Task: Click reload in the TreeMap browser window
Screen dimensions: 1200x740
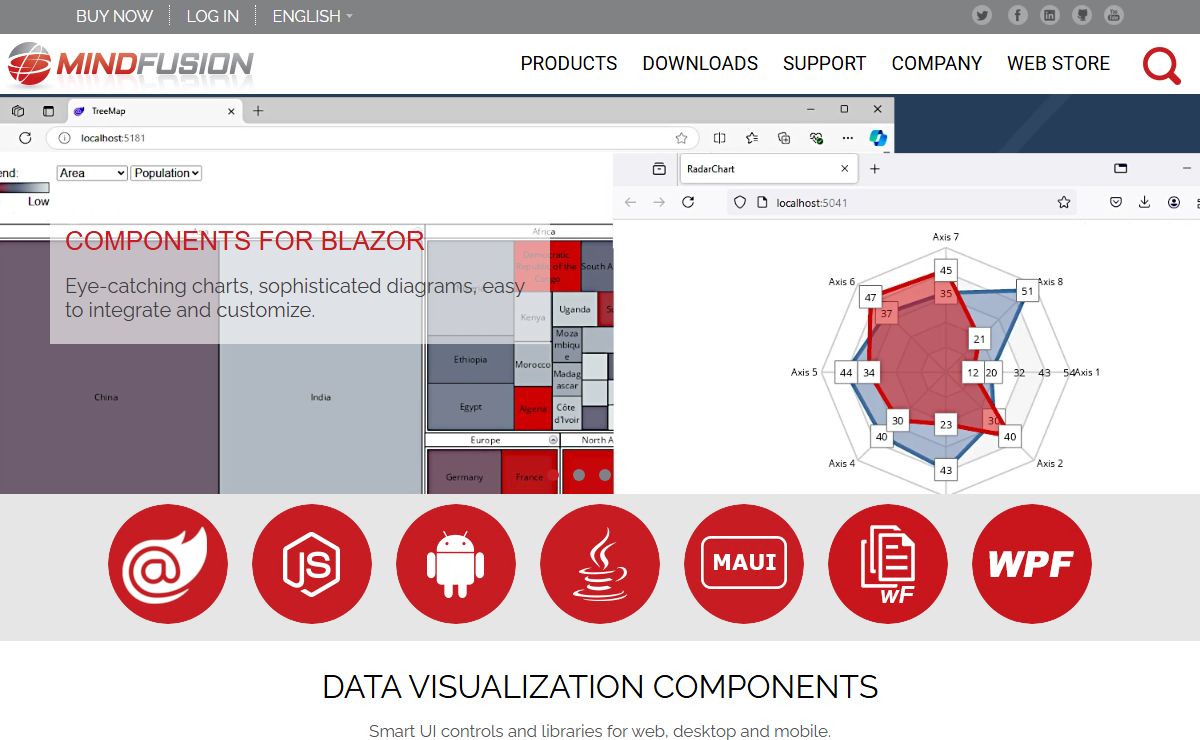Action: [25, 138]
